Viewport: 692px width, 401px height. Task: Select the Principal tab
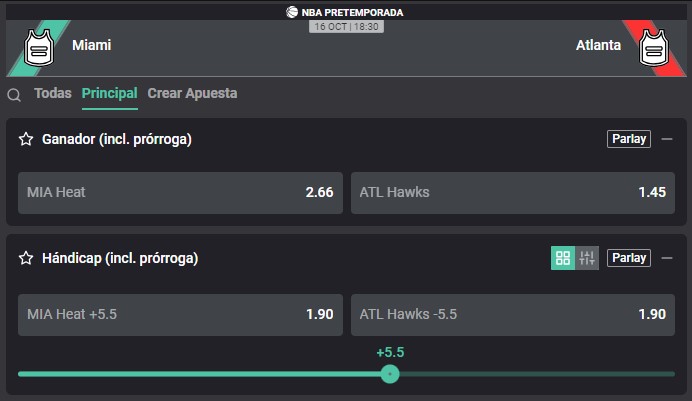[x=109, y=93]
